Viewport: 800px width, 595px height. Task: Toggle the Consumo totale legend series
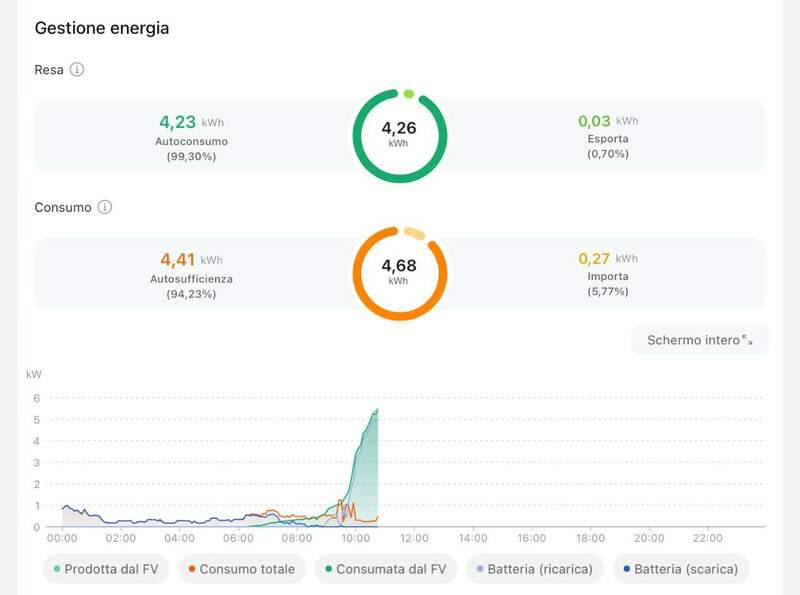tap(239, 569)
